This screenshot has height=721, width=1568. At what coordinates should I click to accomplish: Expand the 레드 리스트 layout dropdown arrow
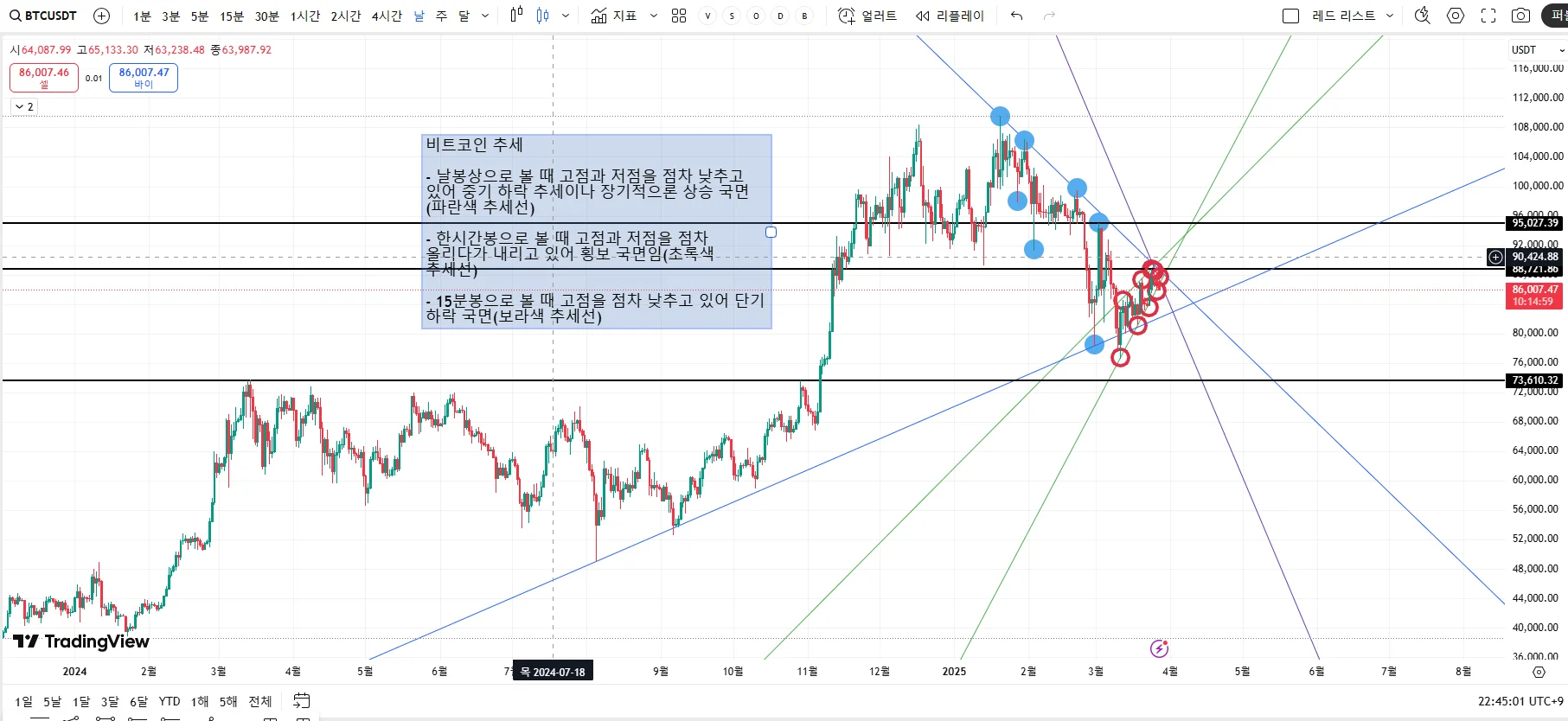click(1390, 16)
